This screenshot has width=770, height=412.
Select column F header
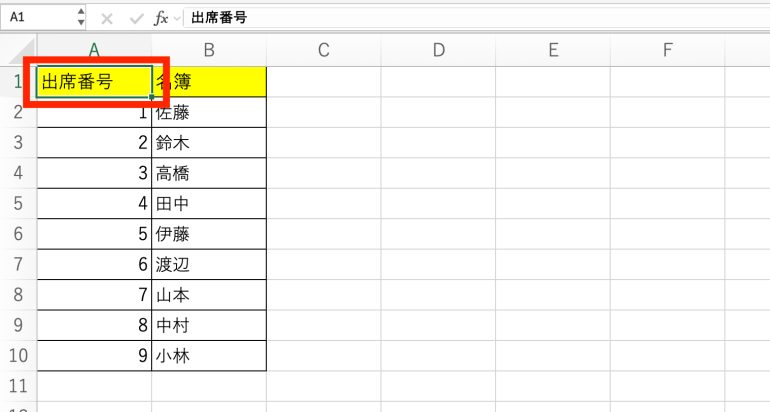click(667, 50)
